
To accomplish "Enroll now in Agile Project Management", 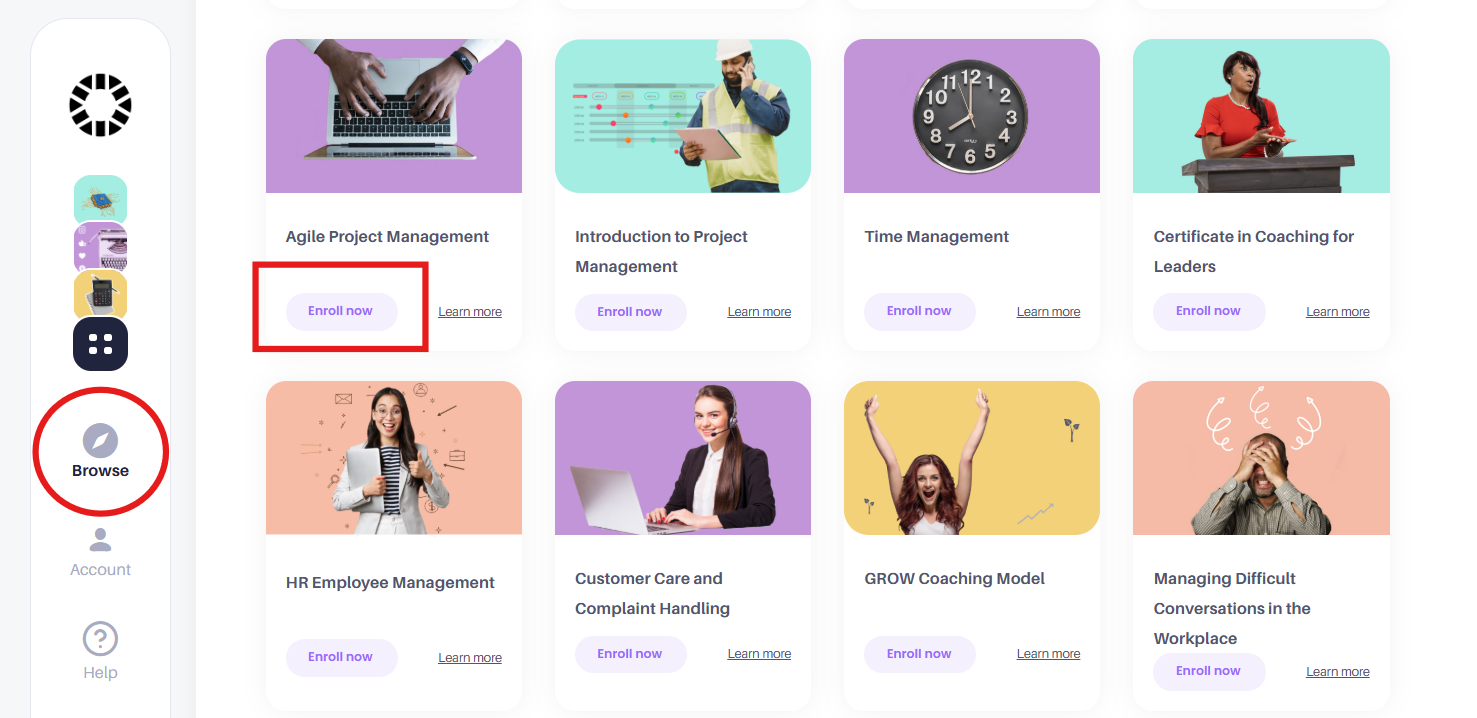I will pos(341,311).
